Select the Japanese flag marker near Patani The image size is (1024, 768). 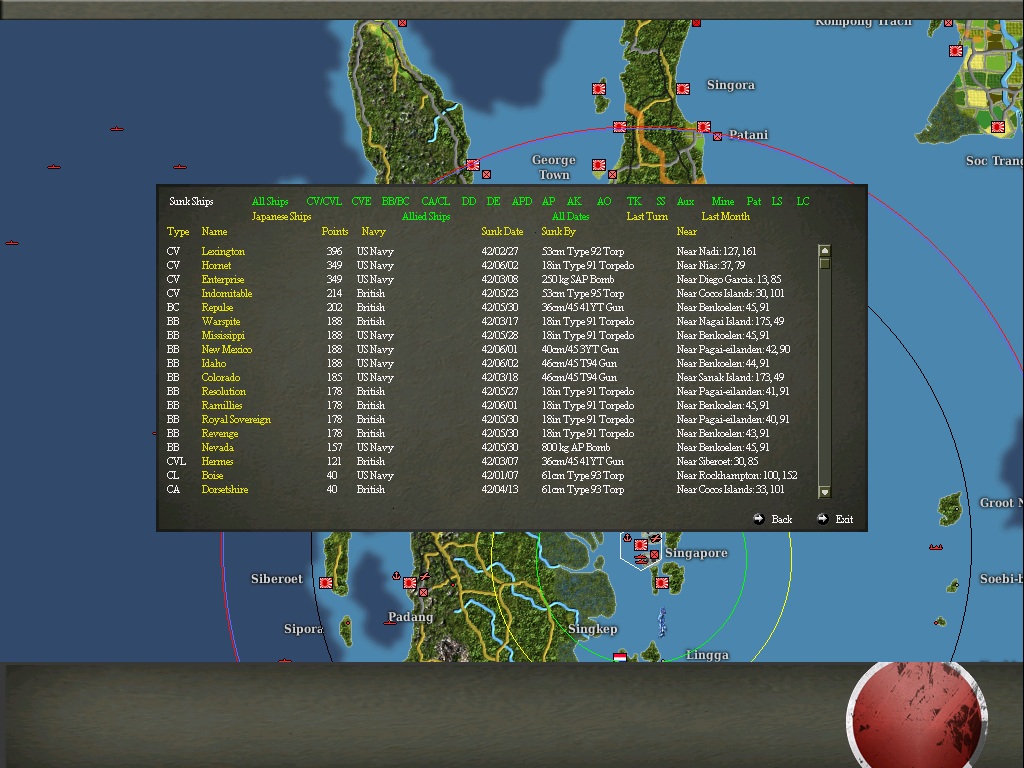[704, 127]
